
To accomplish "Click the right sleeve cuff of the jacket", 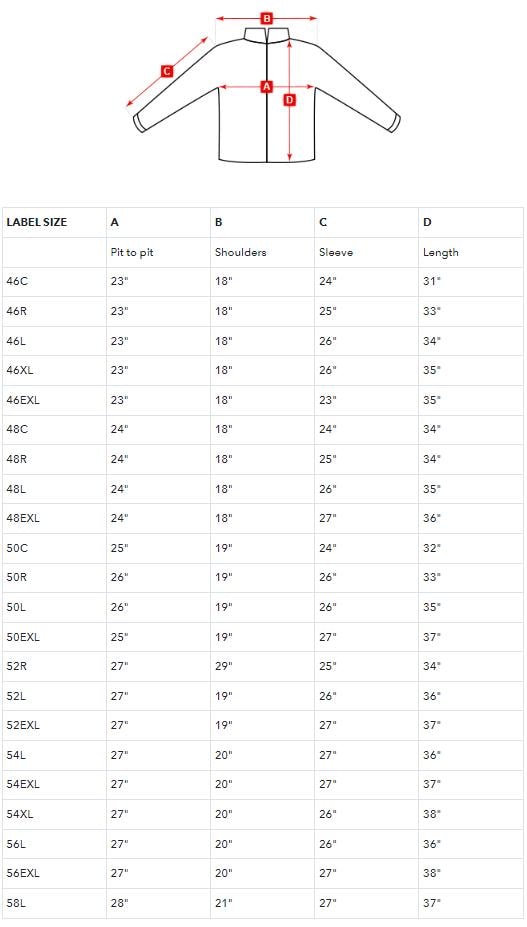I will point(395,122).
